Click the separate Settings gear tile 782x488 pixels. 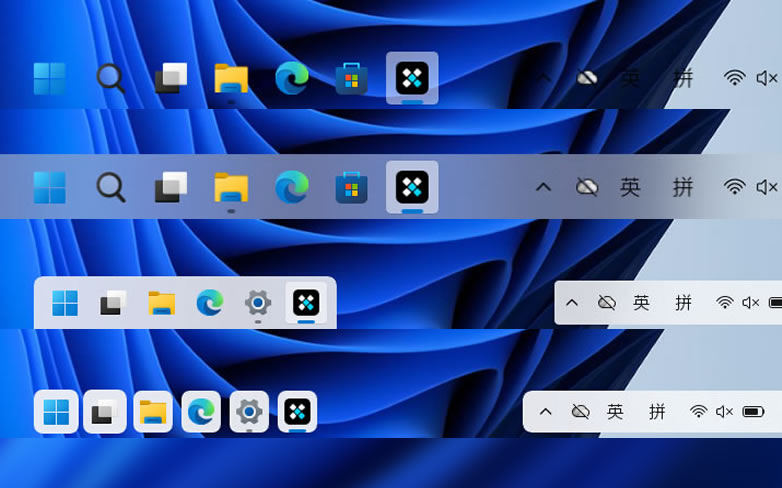click(249, 412)
